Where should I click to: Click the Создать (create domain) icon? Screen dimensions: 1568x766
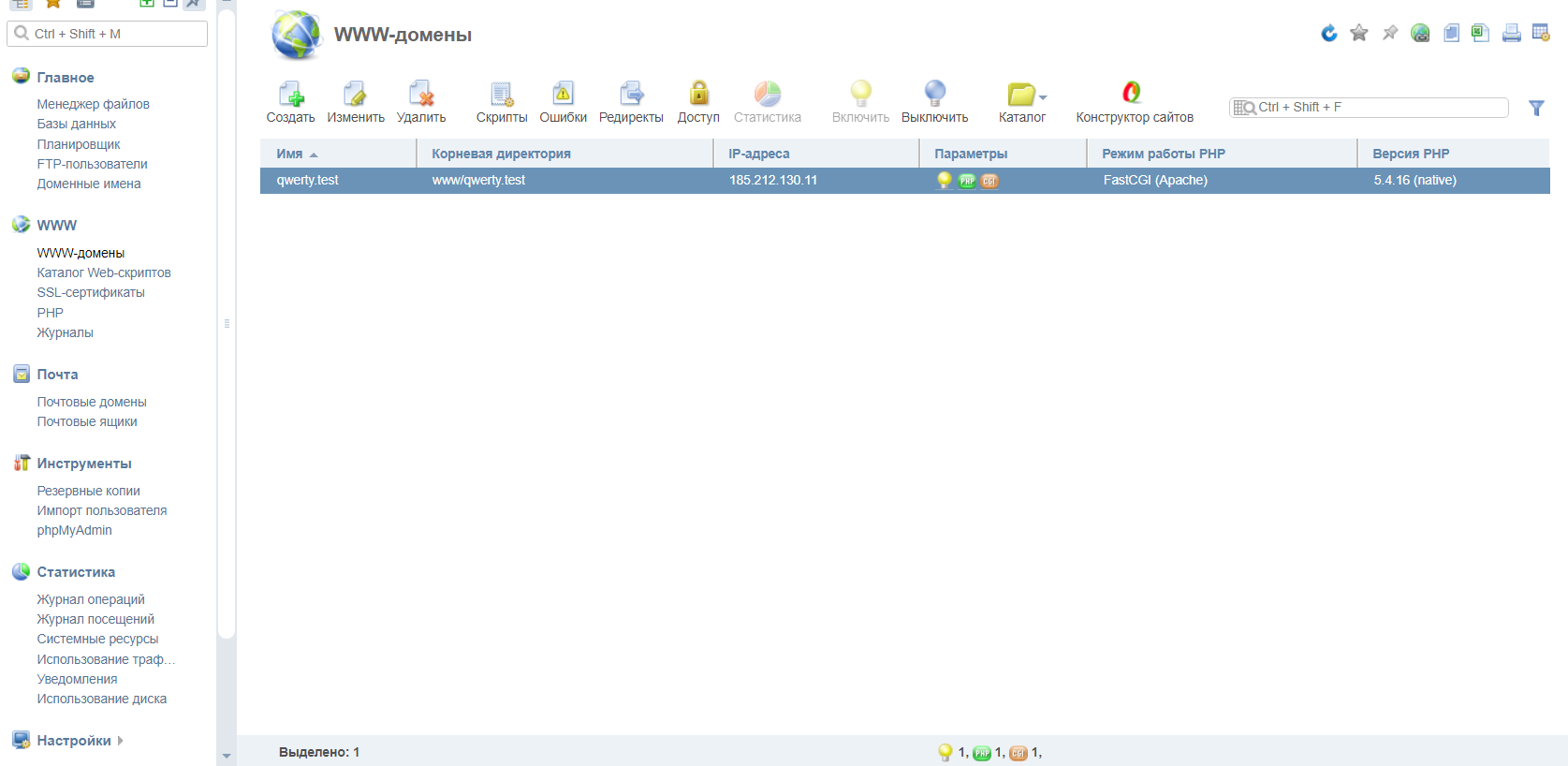point(290,95)
